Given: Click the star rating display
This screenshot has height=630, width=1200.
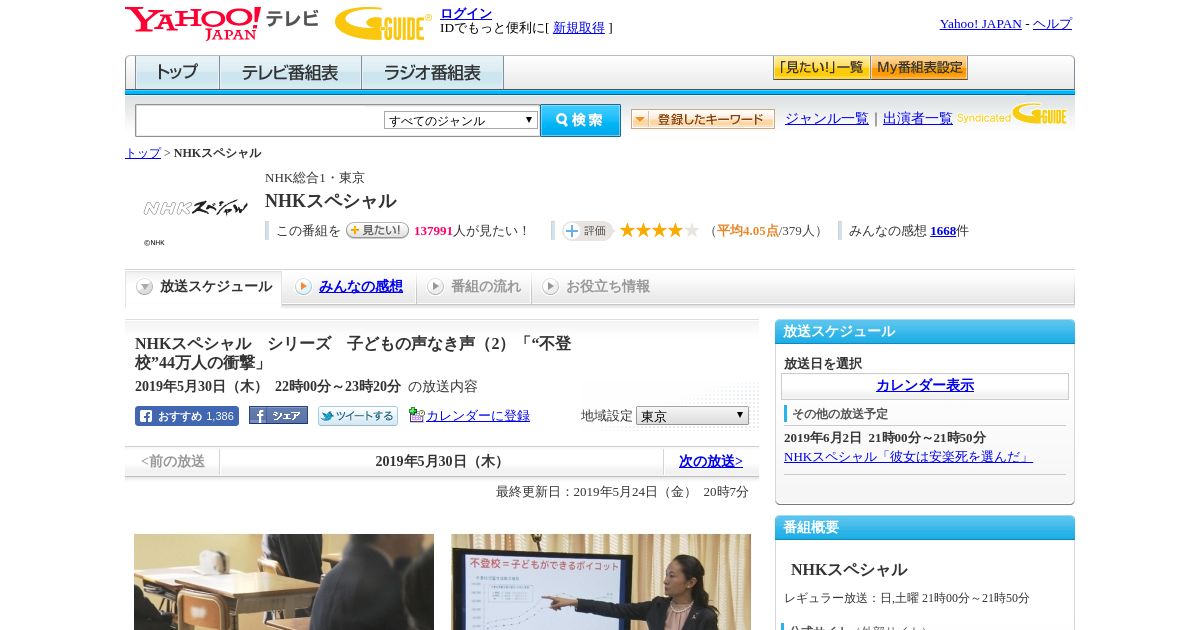Looking at the screenshot, I should point(659,231).
